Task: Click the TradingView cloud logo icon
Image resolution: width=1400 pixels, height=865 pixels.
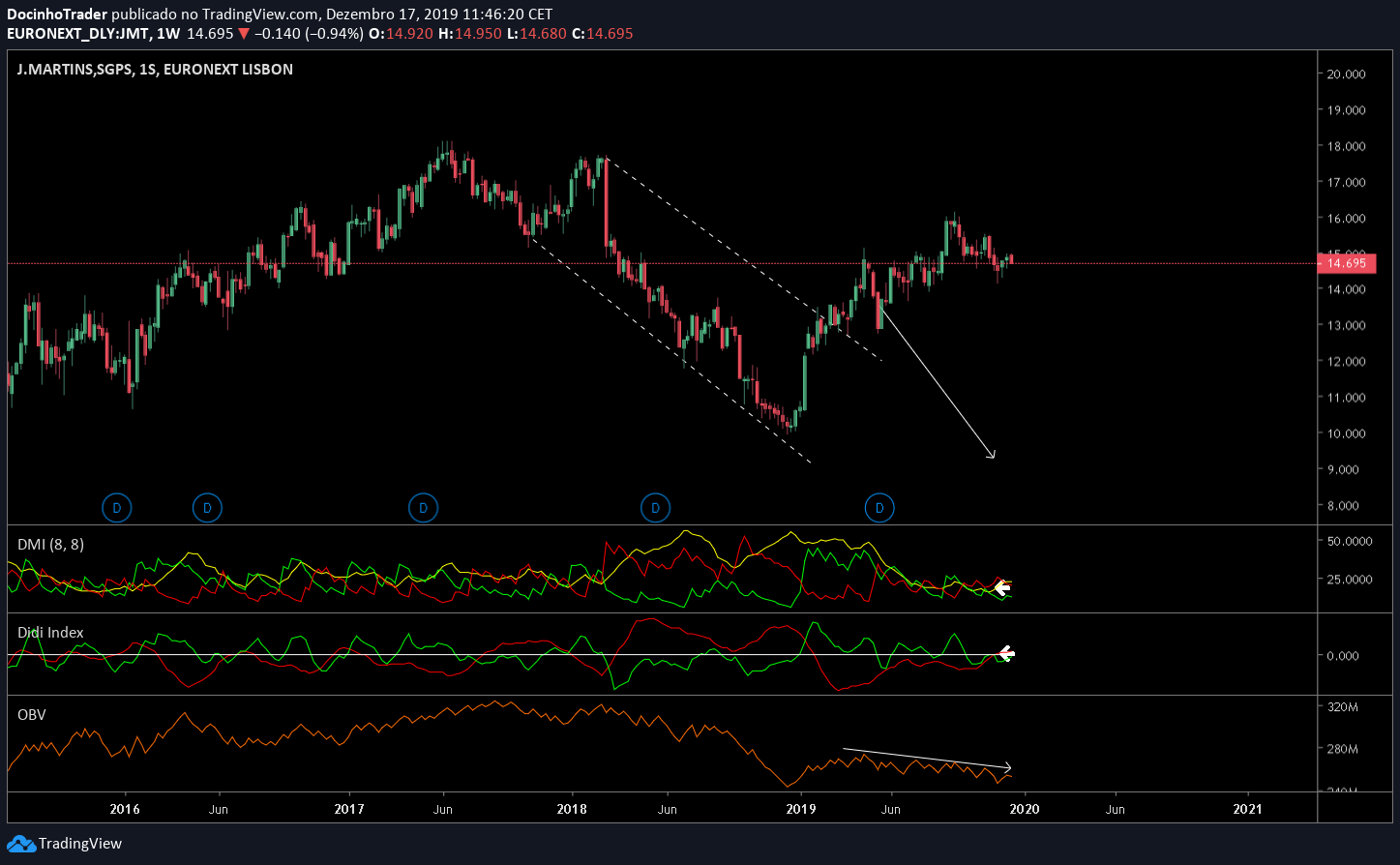Action: click(x=21, y=844)
